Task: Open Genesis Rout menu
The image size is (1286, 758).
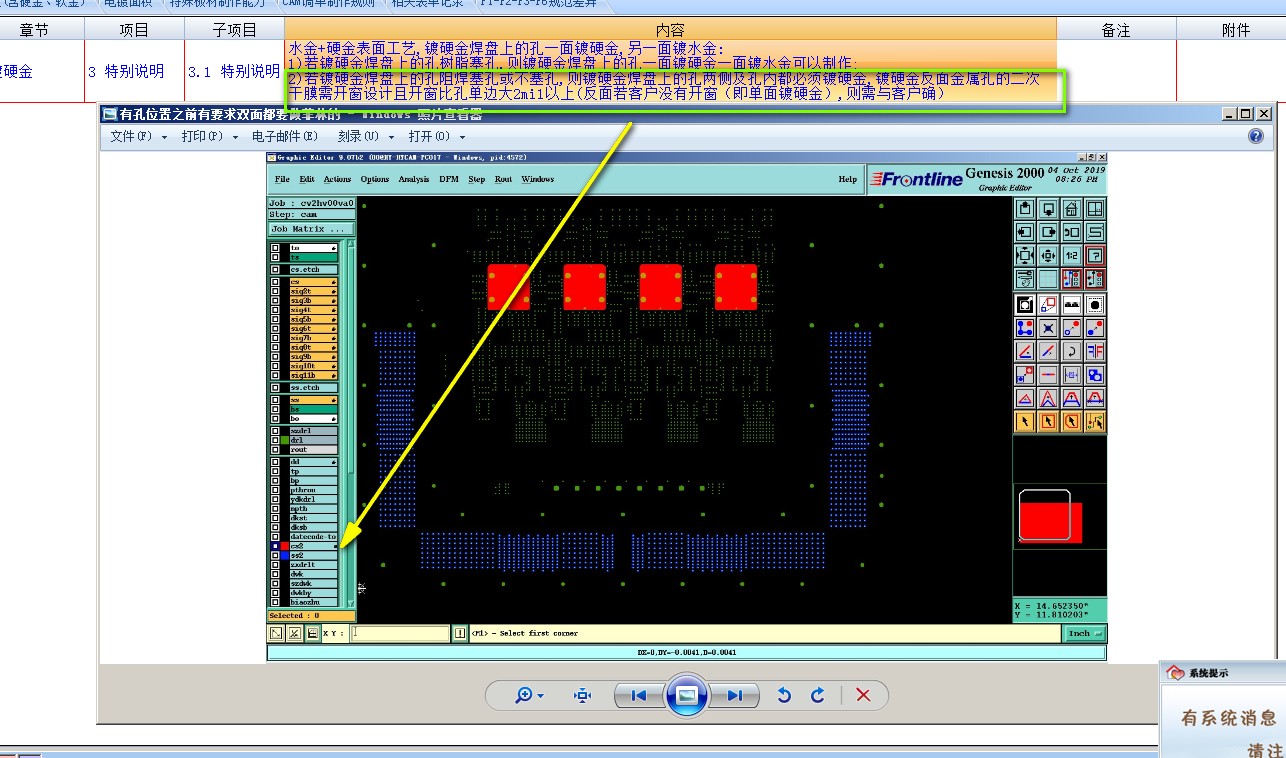Action: (503, 179)
